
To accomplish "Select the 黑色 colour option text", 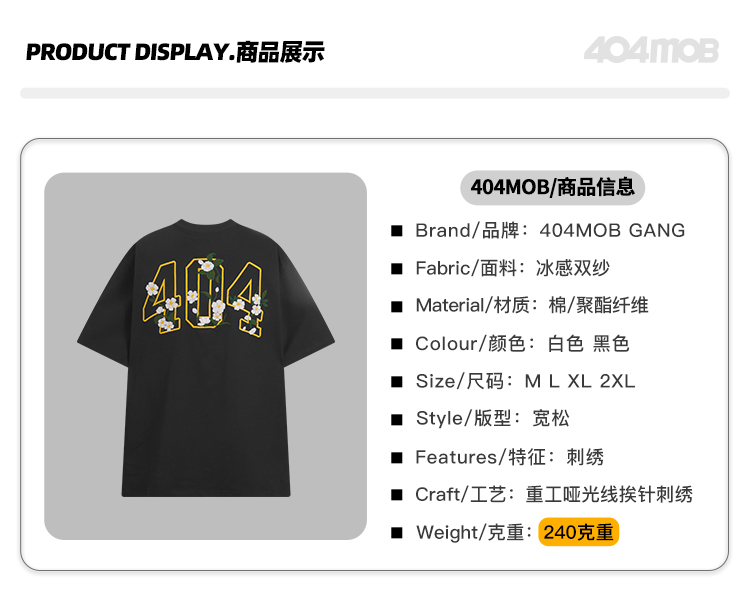I will click(611, 344).
